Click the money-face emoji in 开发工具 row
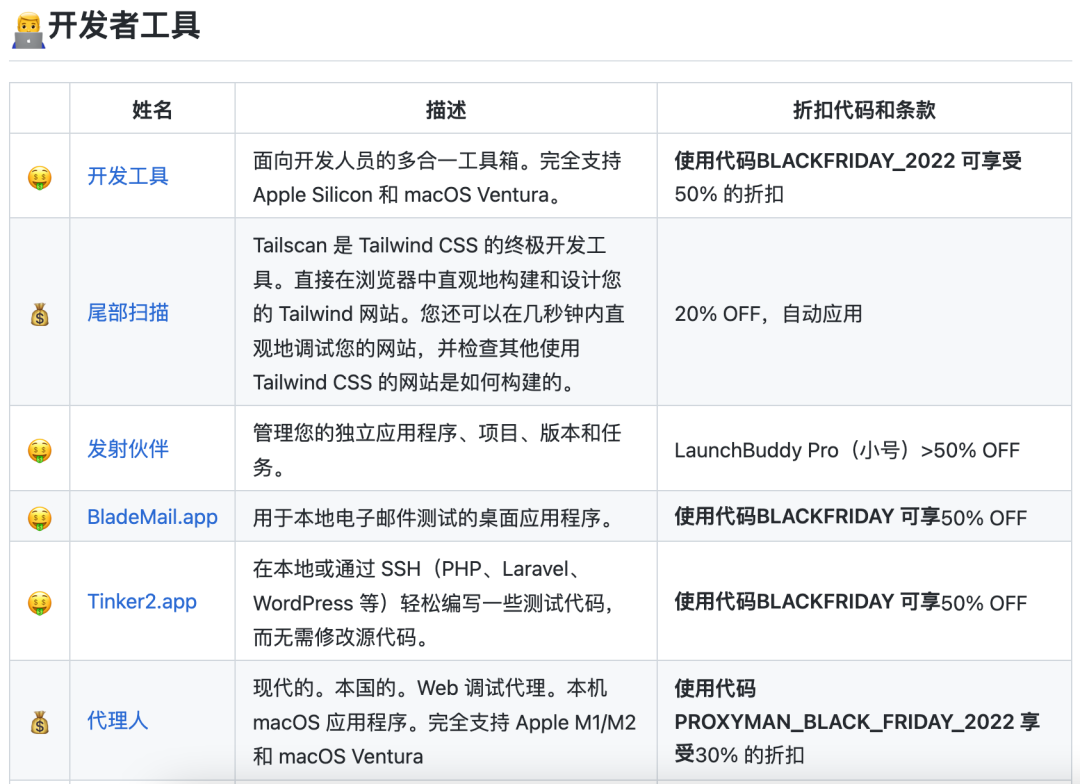 point(40,178)
